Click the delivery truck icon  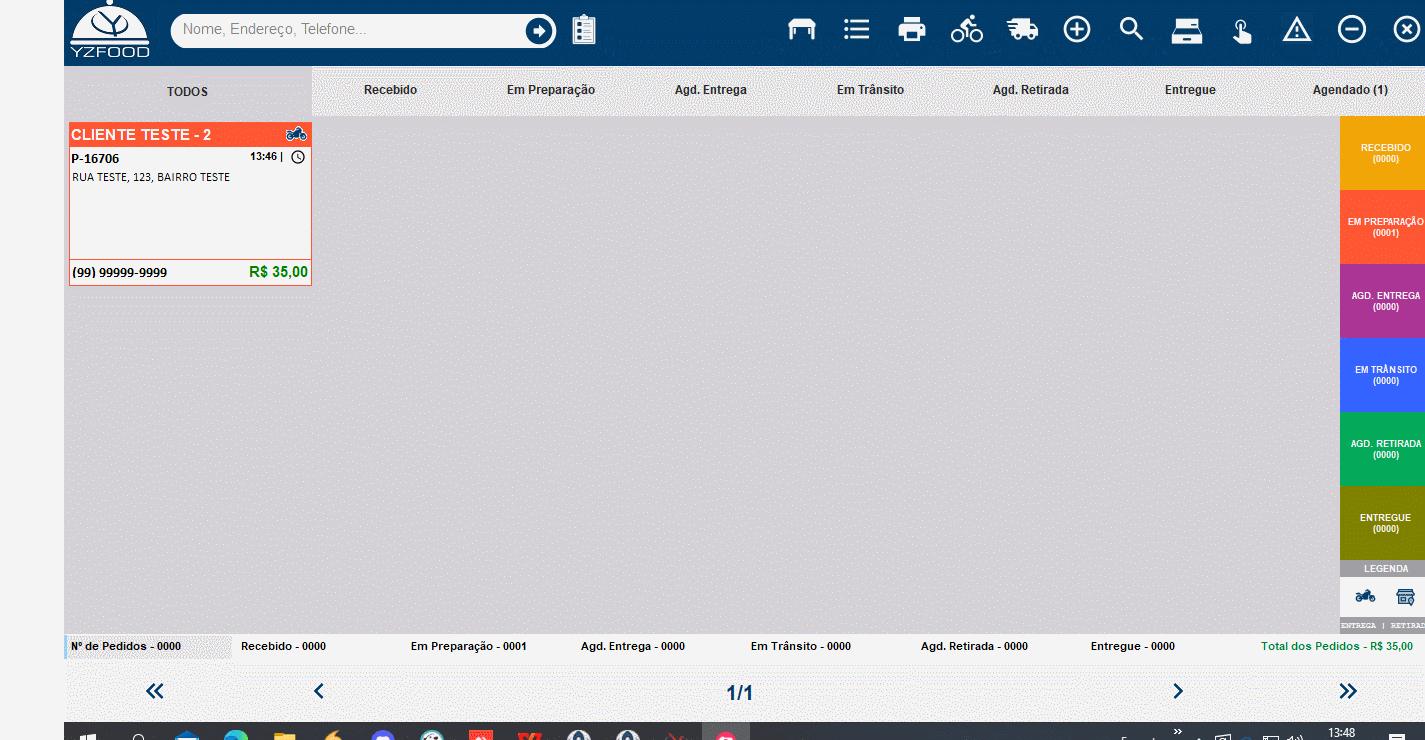pos(1022,30)
